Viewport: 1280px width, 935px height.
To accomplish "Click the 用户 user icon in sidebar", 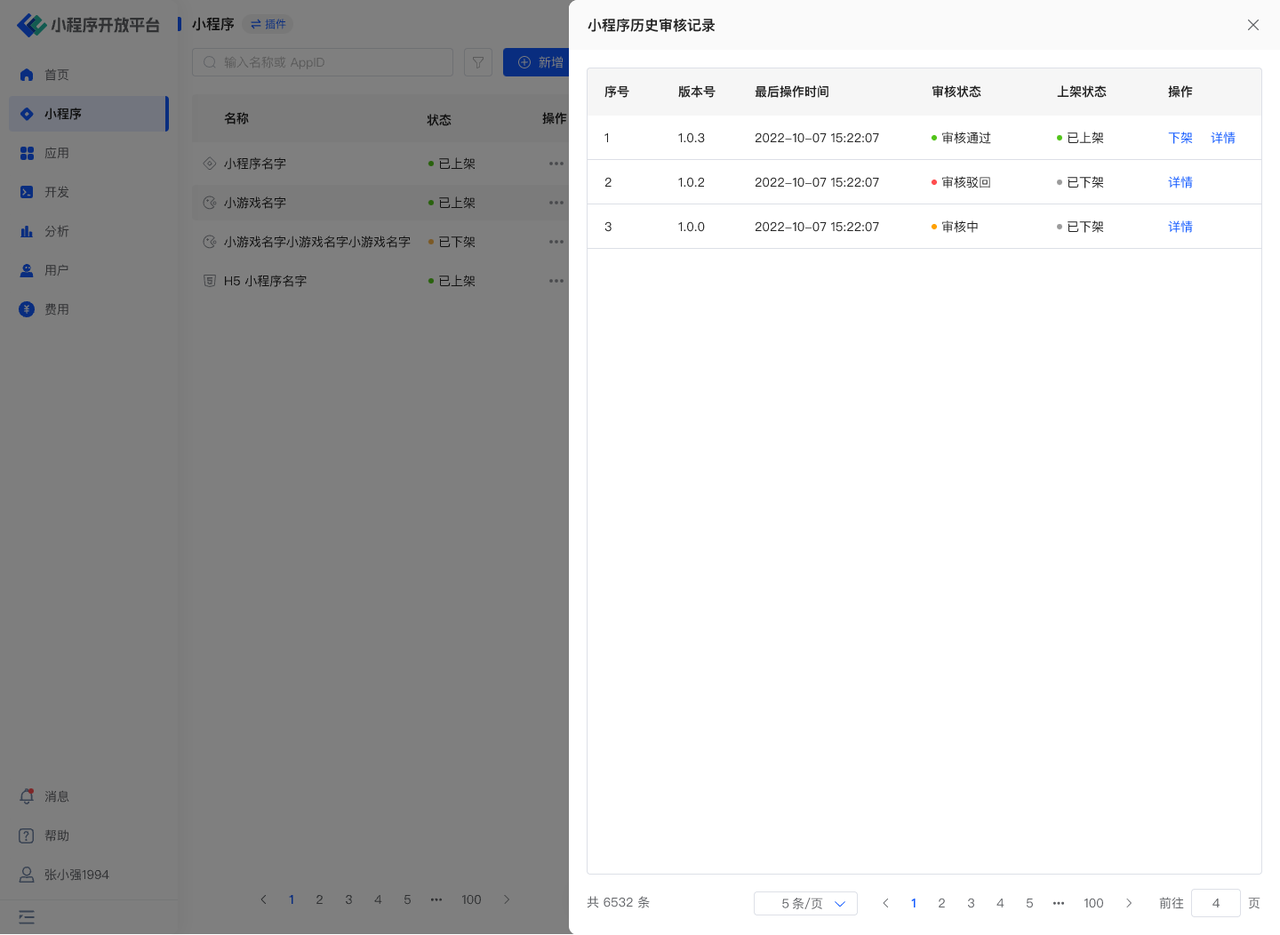I will pos(27,270).
